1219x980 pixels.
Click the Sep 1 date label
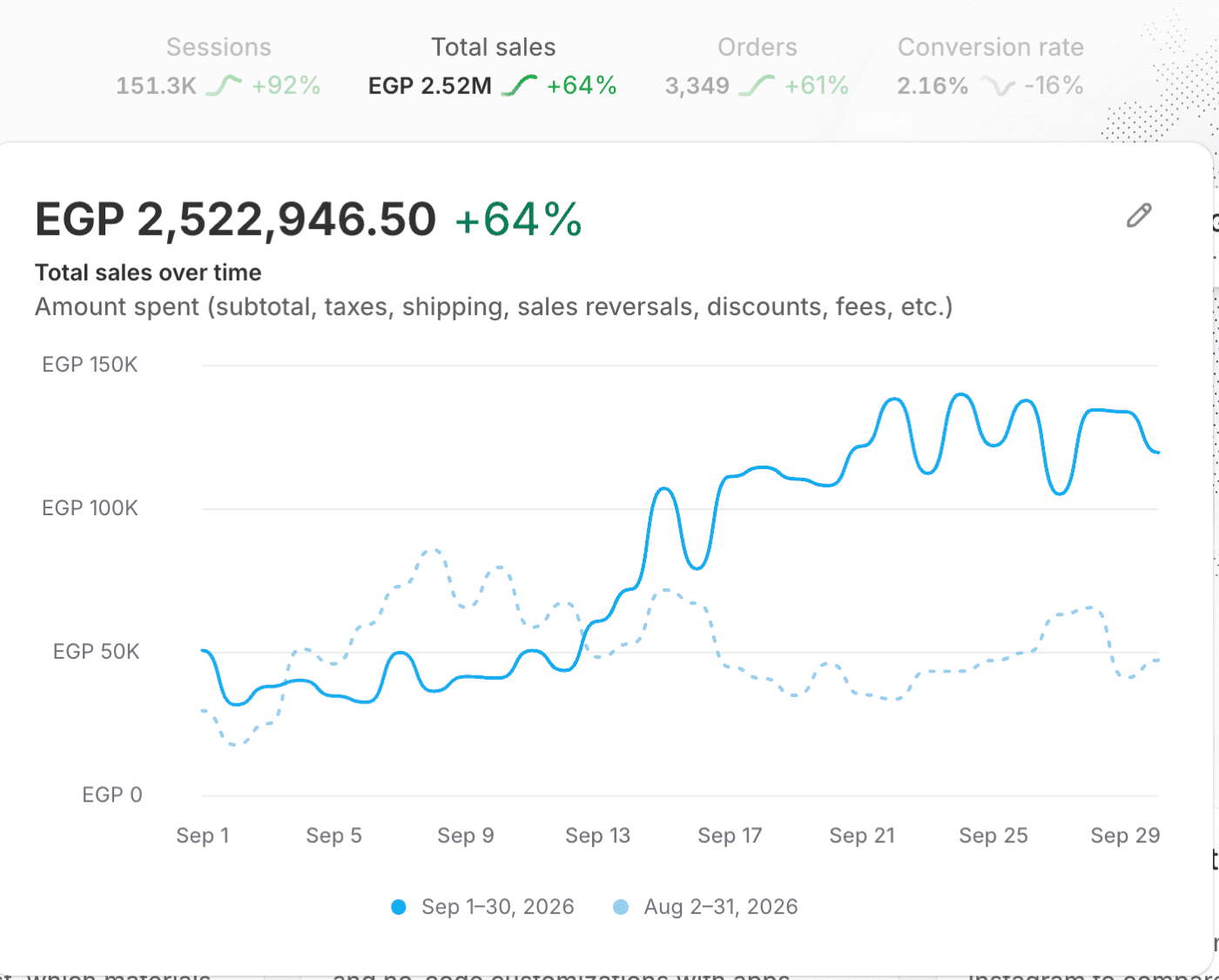click(x=203, y=836)
